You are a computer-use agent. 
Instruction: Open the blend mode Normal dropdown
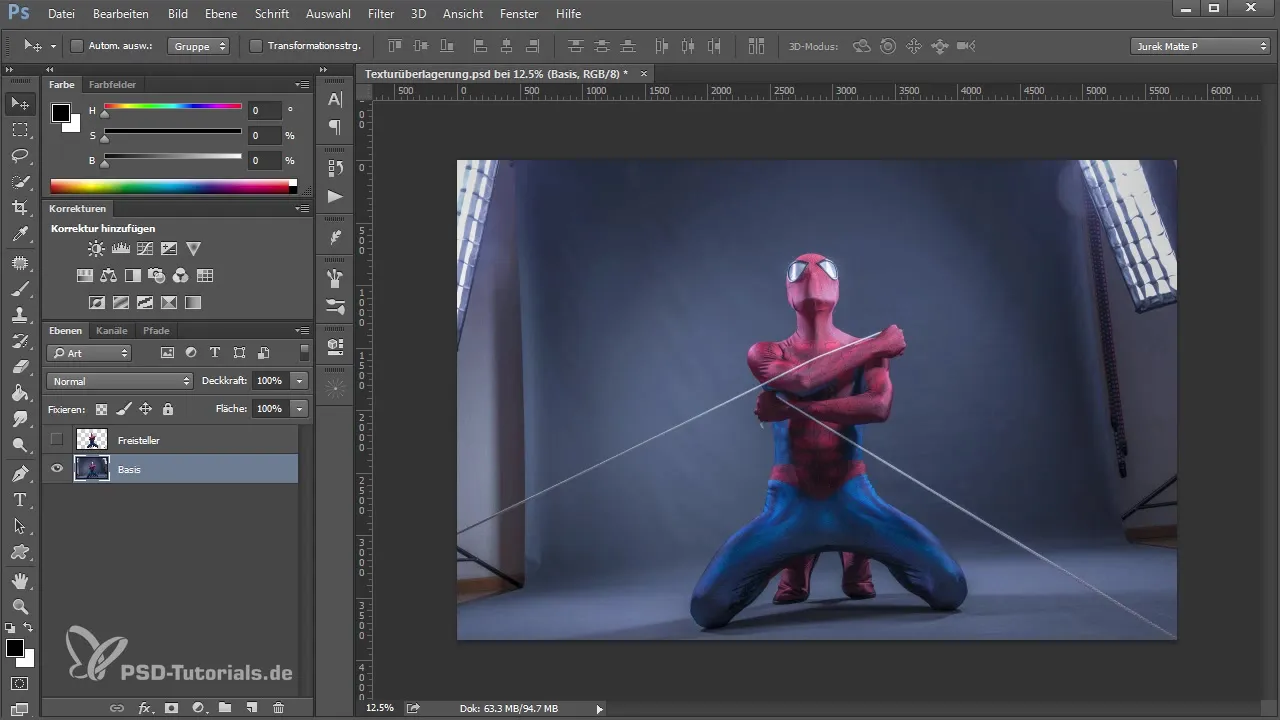[120, 381]
